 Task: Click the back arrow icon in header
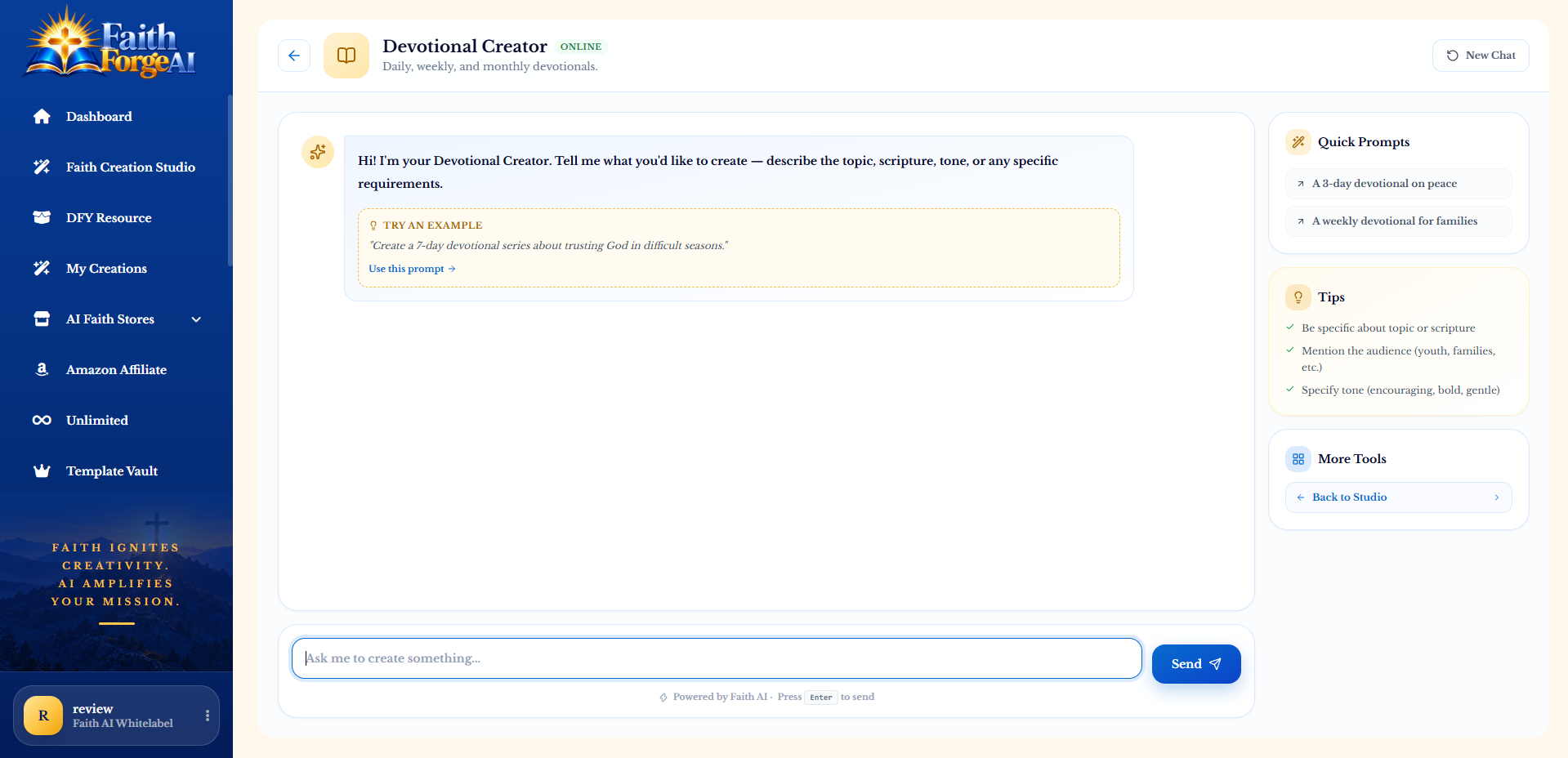294,56
